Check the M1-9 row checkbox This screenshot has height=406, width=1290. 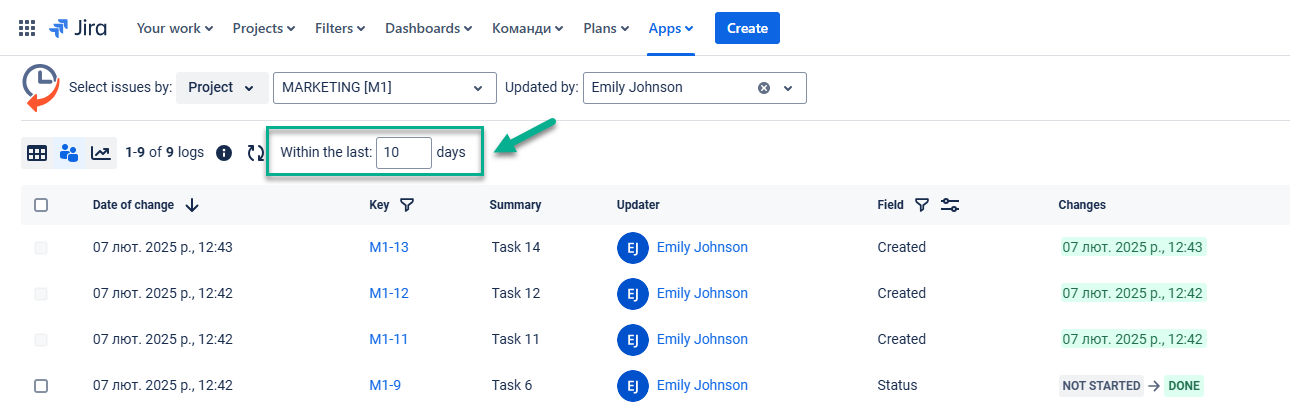[x=41, y=385]
